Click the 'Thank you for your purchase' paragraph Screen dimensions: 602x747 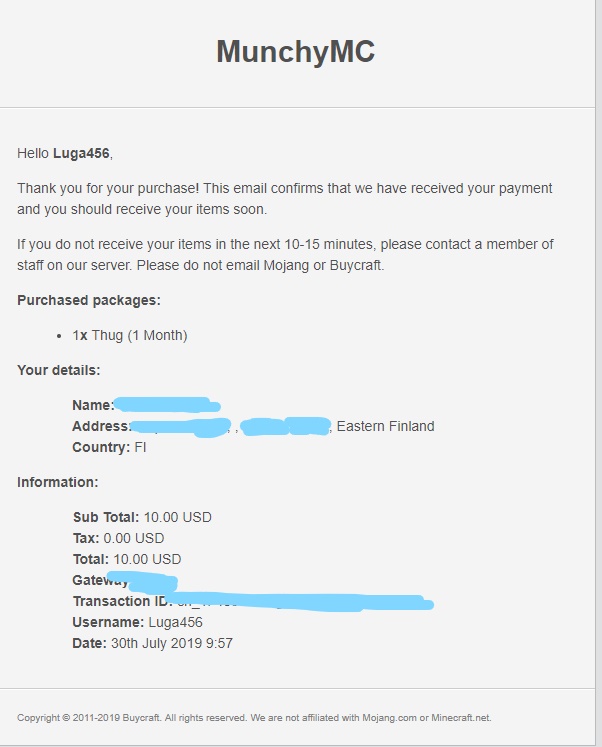pos(284,199)
